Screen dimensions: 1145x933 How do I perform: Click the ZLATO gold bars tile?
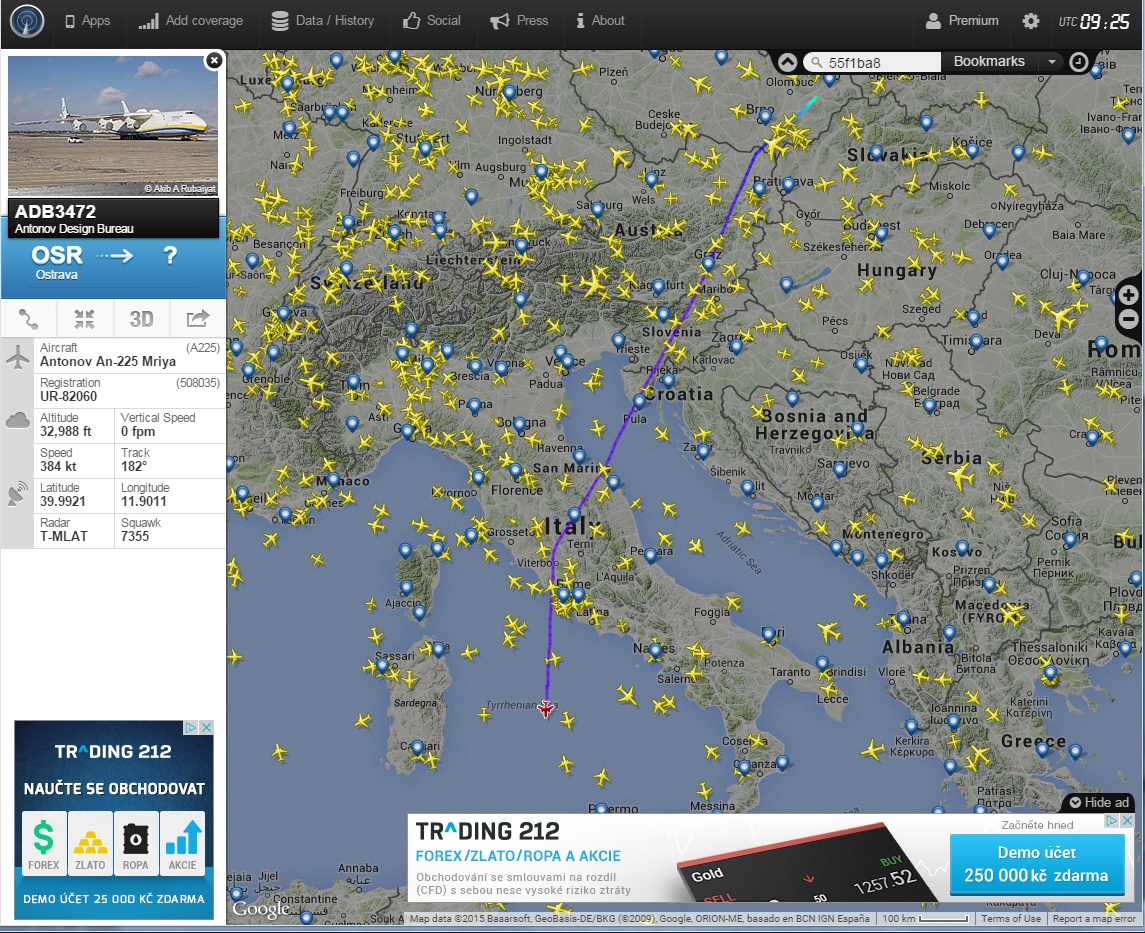(91, 843)
